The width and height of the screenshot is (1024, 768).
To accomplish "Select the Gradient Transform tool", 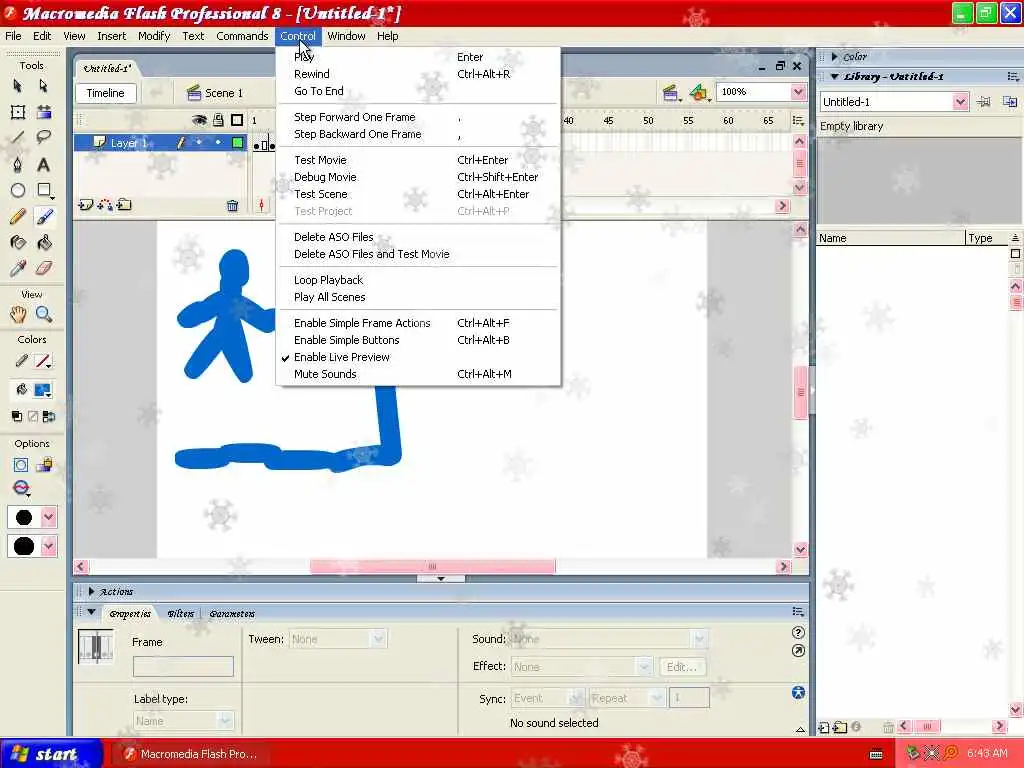I will (x=44, y=112).
